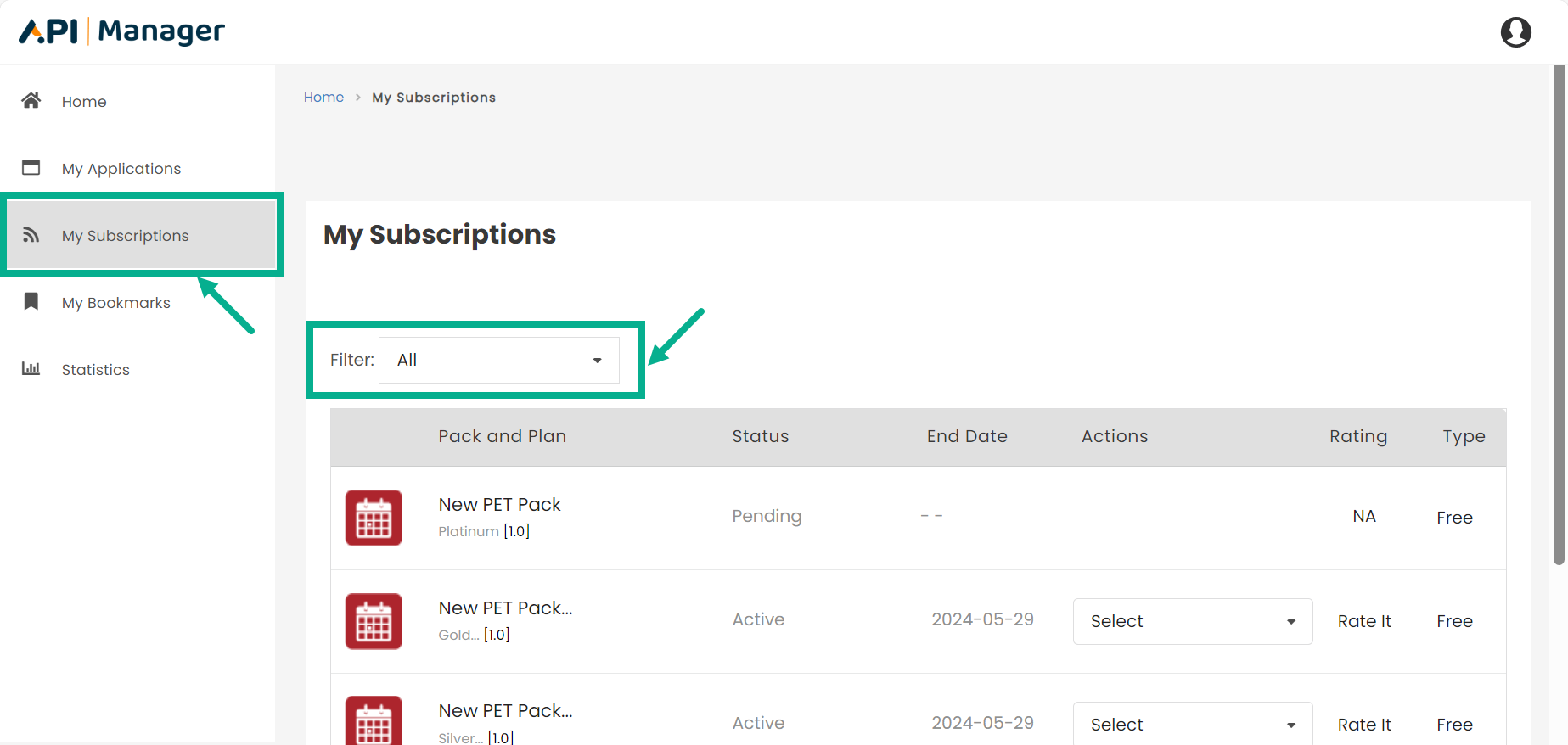This screenshot has height=745, width=1568.
Task: Click the Gold... [1.0] plan label
Action: [x=474, y=635]
